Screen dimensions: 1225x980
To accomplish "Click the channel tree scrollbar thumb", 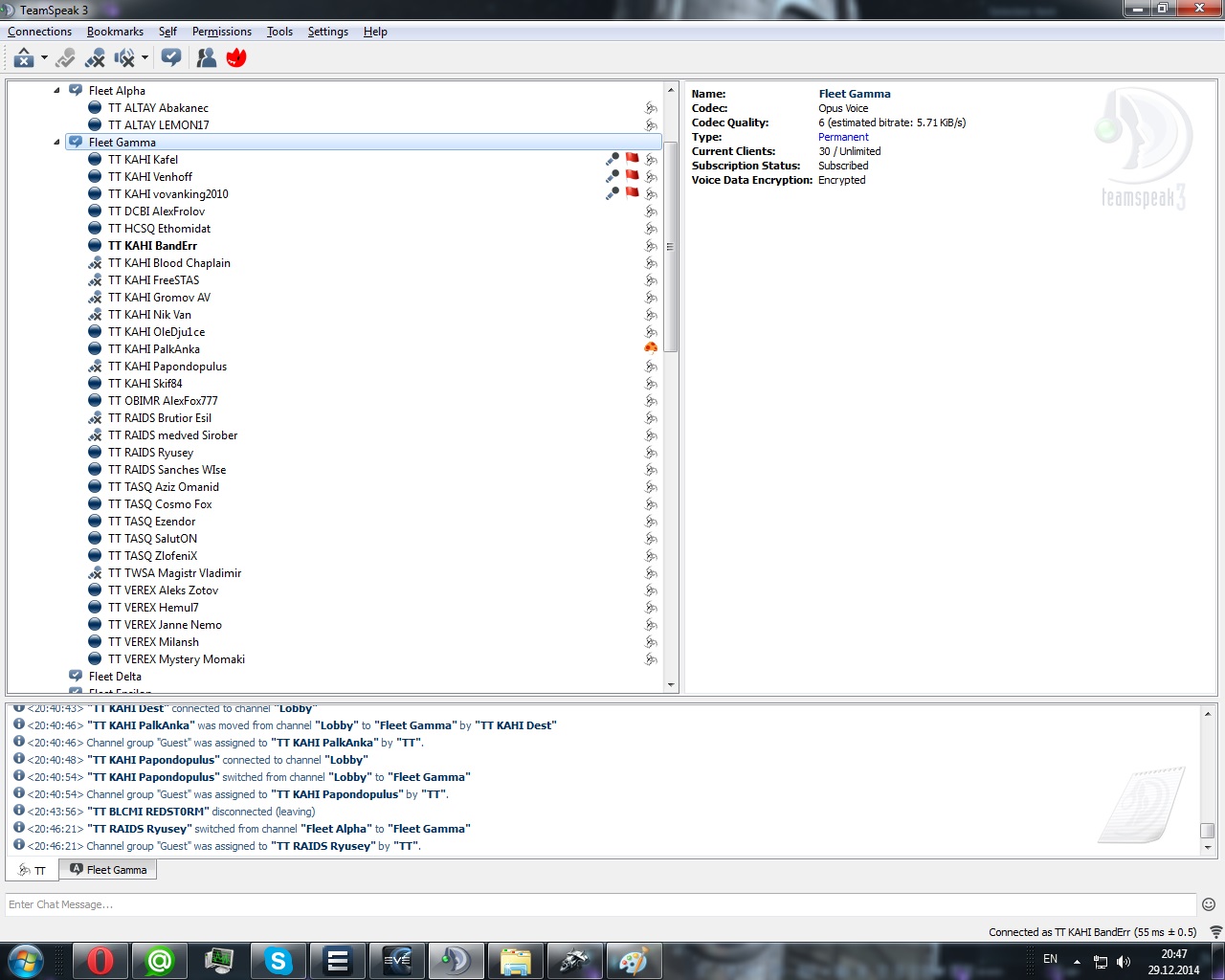I will 671,247.
